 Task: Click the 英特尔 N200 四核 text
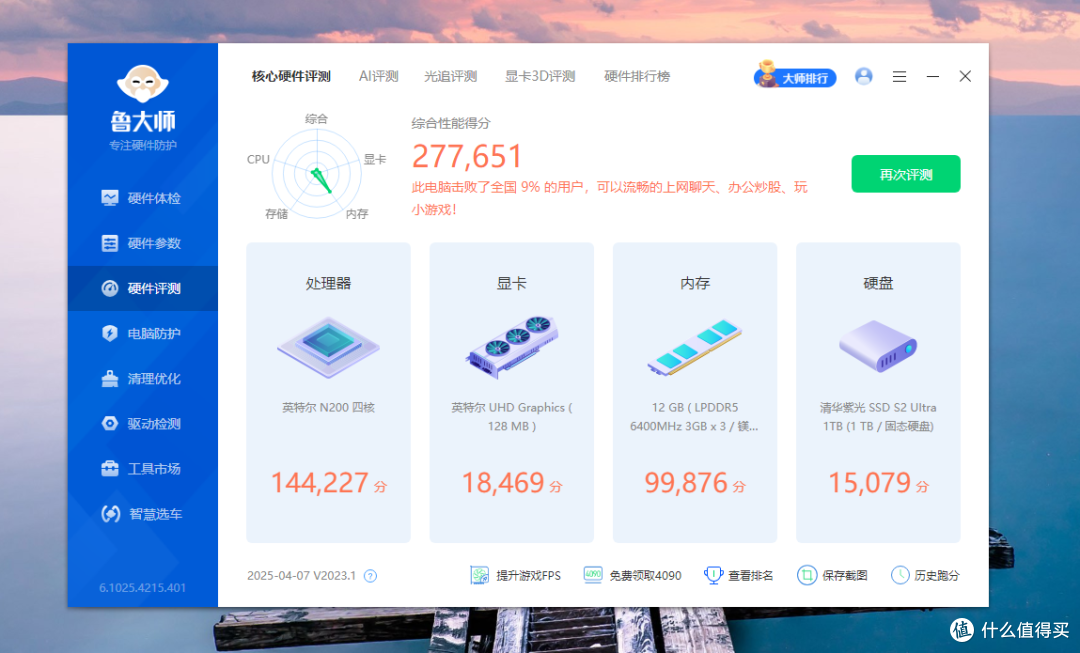coord(329,408)
